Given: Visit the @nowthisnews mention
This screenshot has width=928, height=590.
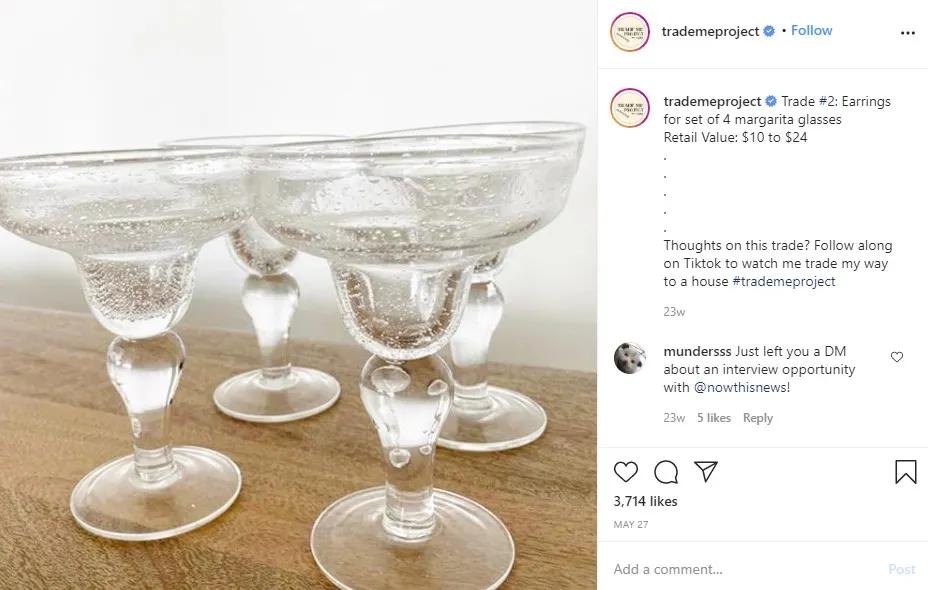Looking at the screenshot, I should 740,387.
